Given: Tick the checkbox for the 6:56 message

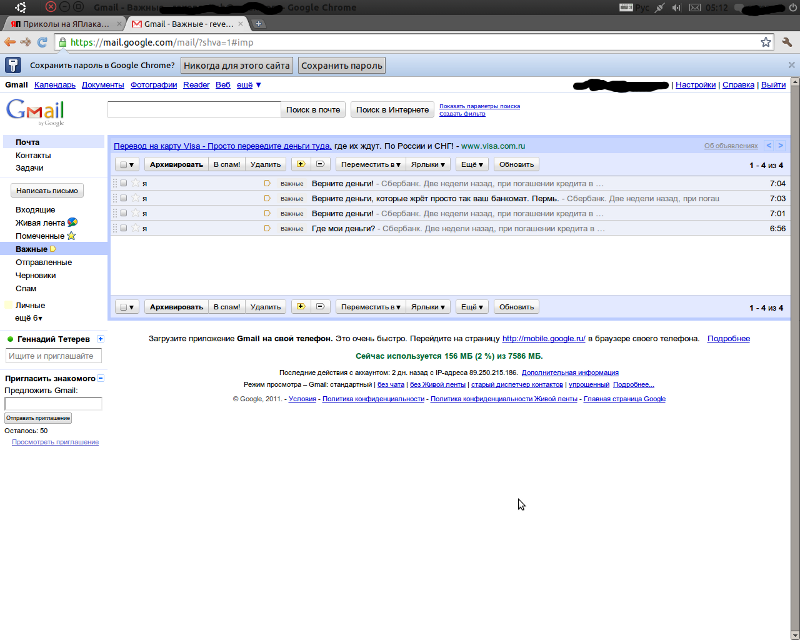Looking at the screenshot, I should click(123, 228).
